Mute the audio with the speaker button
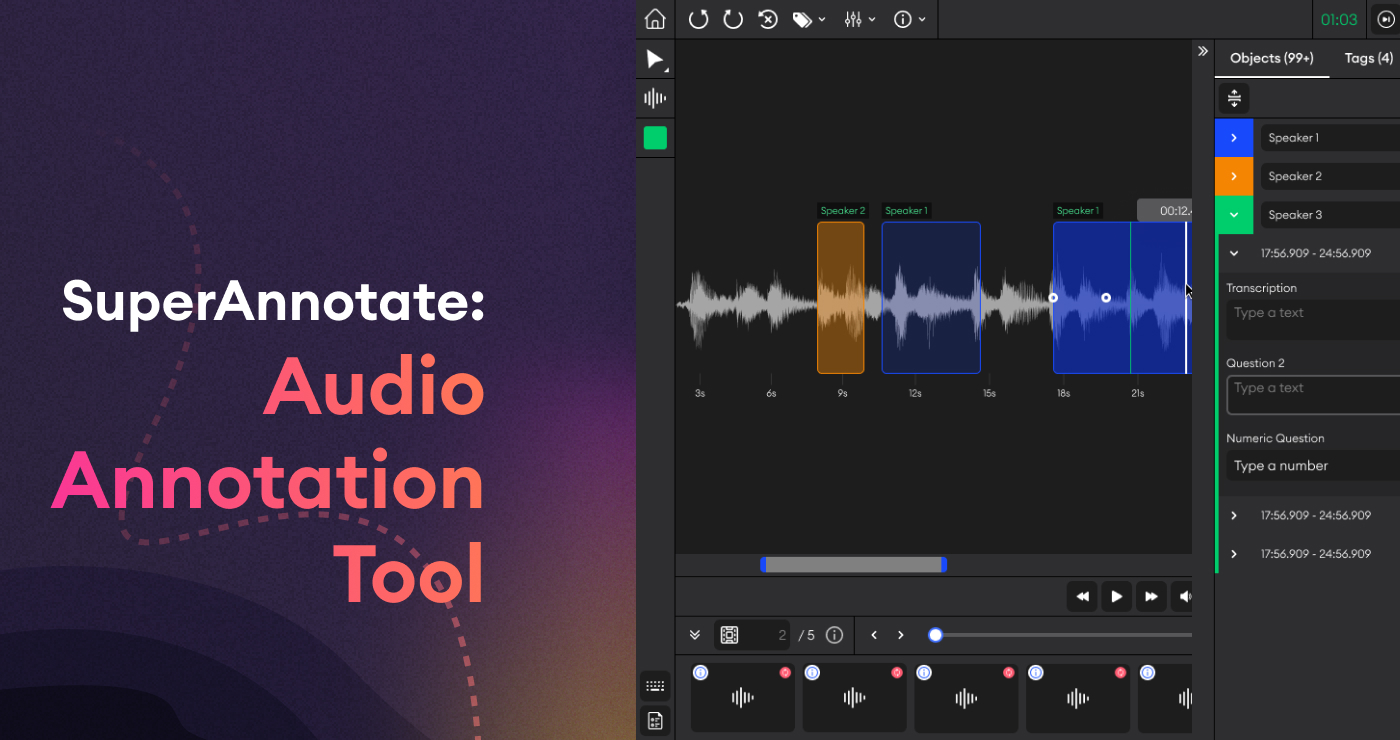Viewport: 1400px width, 740px height. click(x=1184, y=596)
